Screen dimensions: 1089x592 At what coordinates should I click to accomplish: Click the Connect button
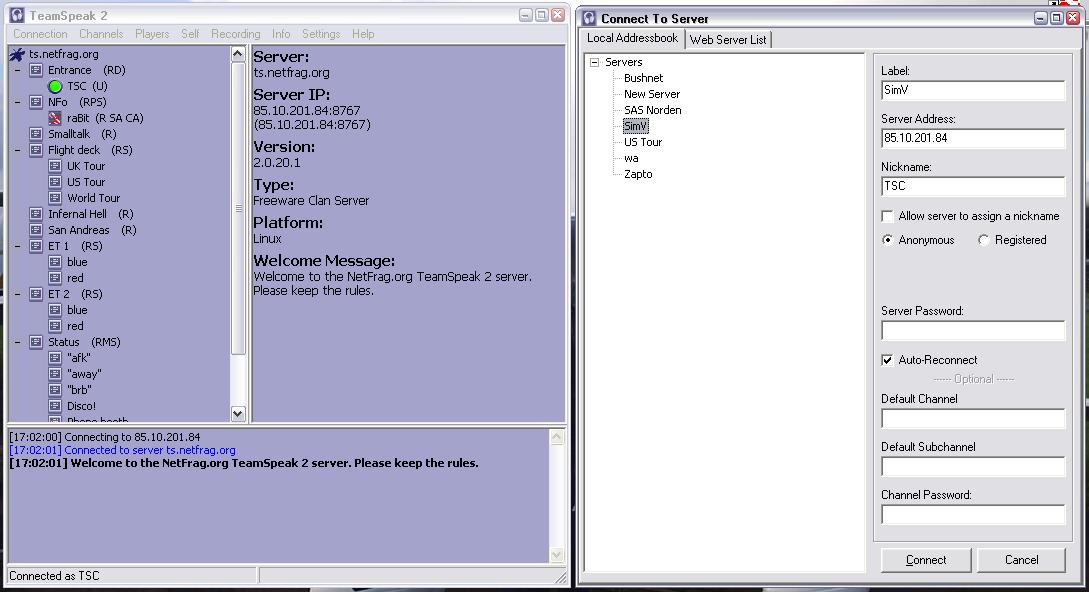pyautogui.click(x=926, y=560)
